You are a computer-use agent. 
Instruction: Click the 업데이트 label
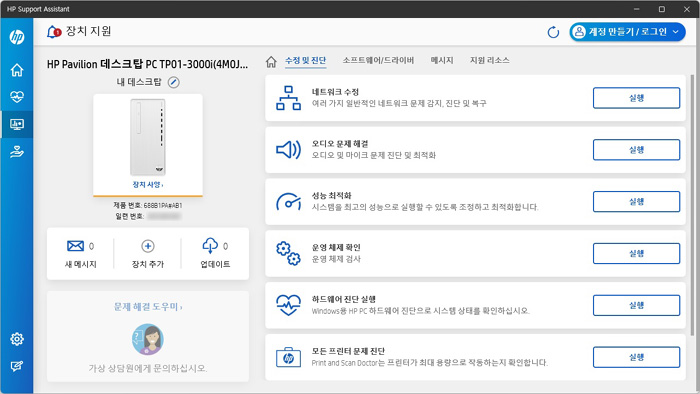[x=215, y=264]
